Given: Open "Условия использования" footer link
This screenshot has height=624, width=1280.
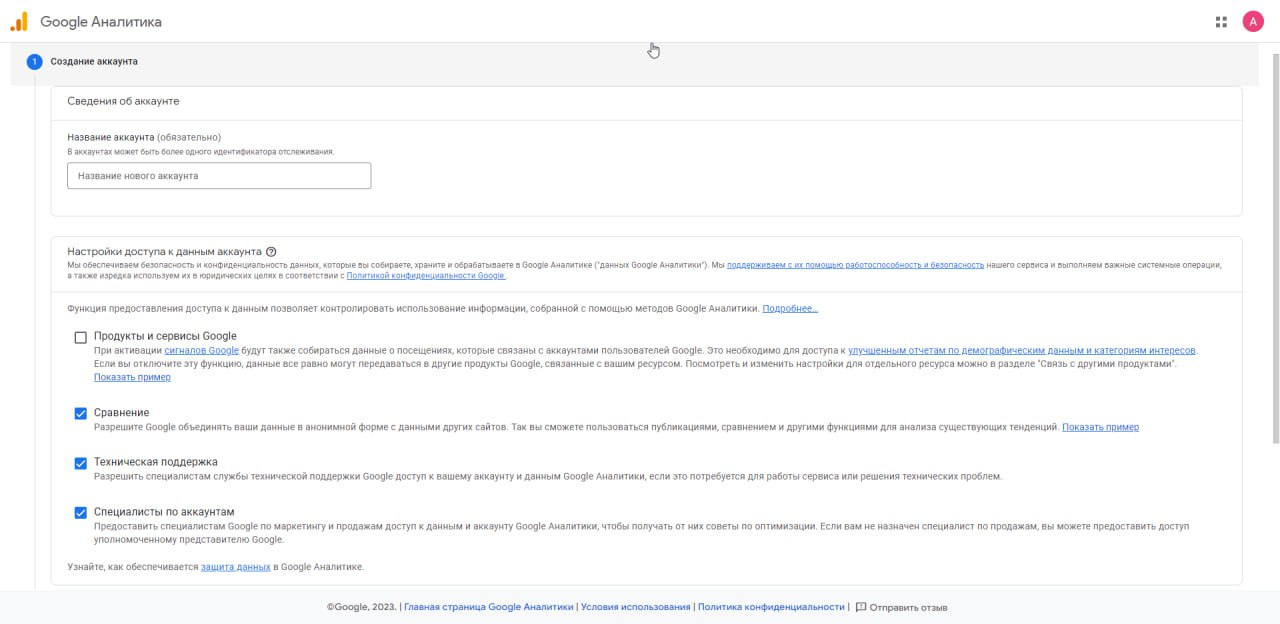Looking at the screenshot, I should pos(636,607).
